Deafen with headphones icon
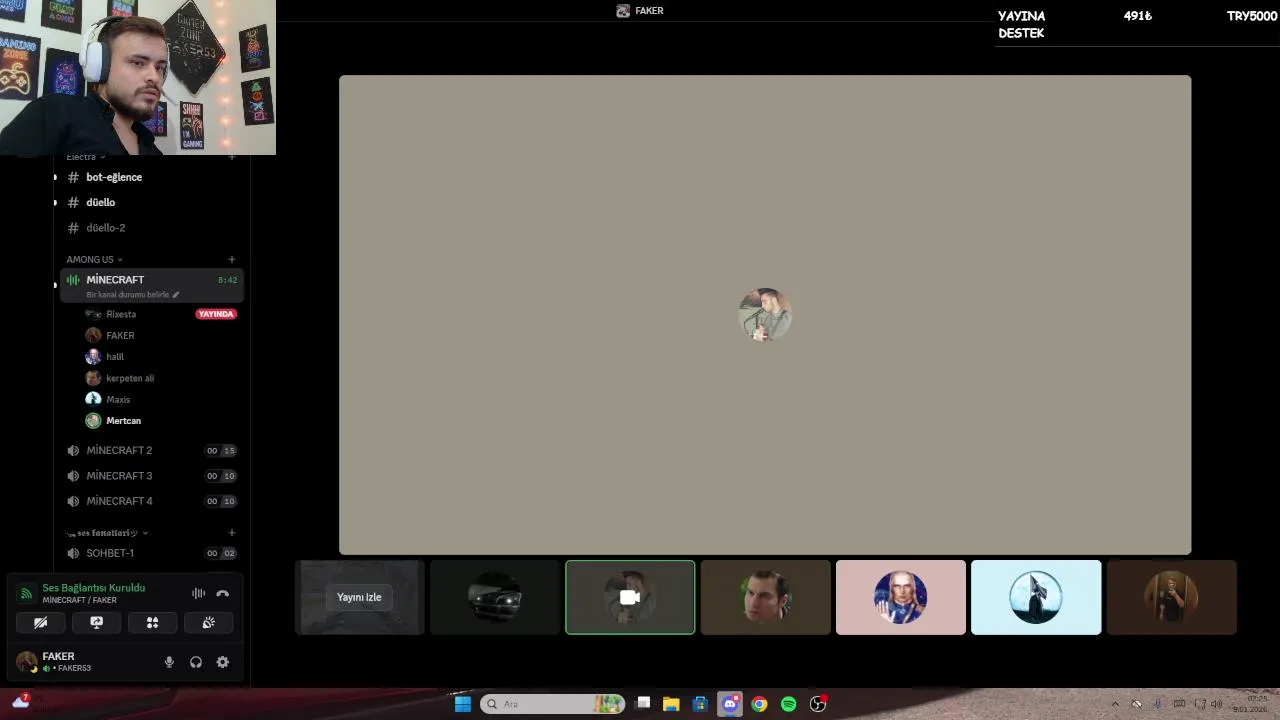The height and width of the screenshot is (720, 1280). click(196, 662)
